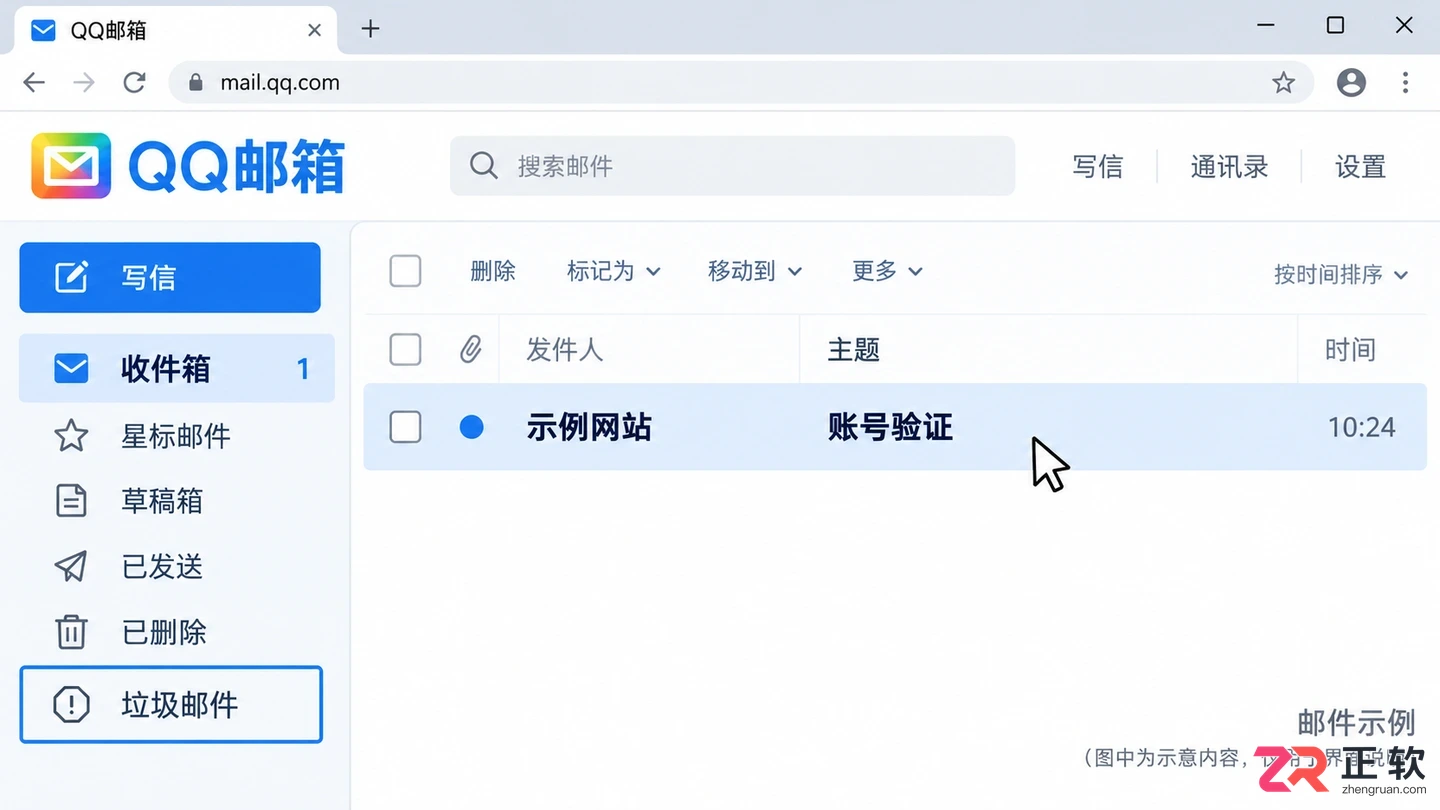
Task: Click the 垃圾邮件 warning octagon icon
Action: pos(71,705)
